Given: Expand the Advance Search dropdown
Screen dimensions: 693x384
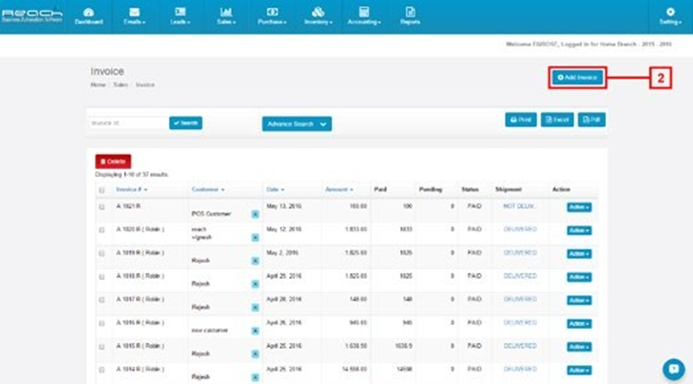Looking at the screenshot, I should [x=297, y=124].
